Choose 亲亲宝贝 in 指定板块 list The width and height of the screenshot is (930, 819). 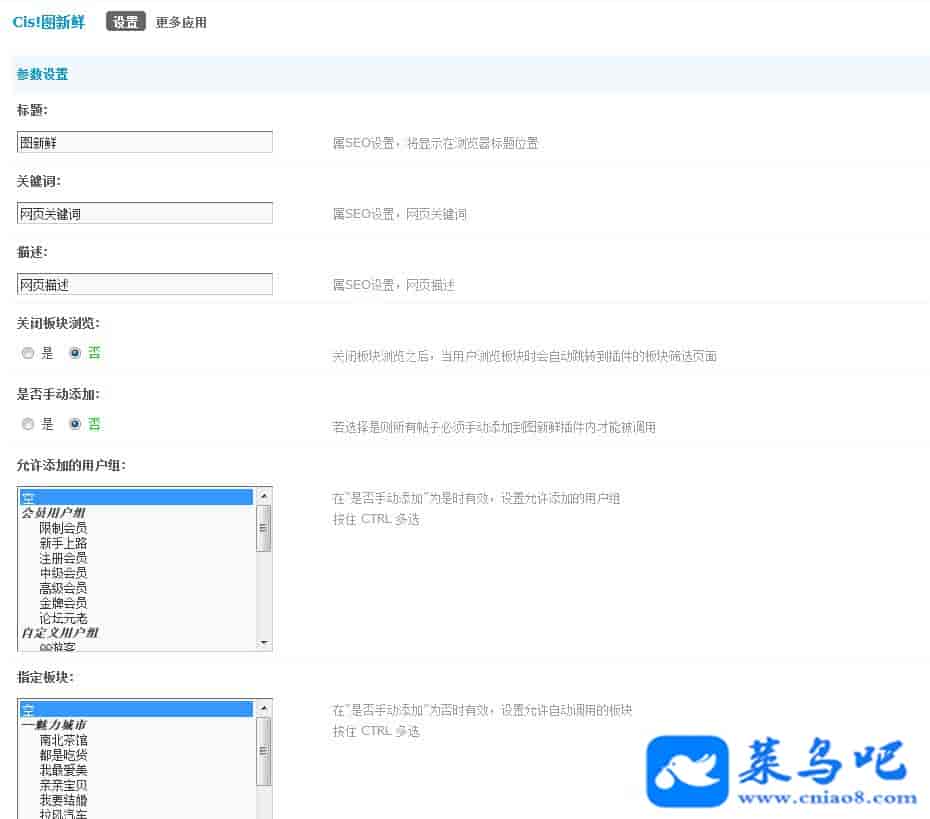pyautogui.click(x=63, y=785)
